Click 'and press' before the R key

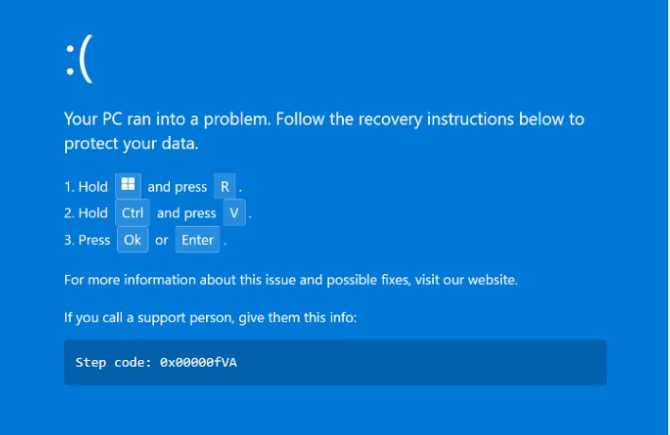click(177, 187)
